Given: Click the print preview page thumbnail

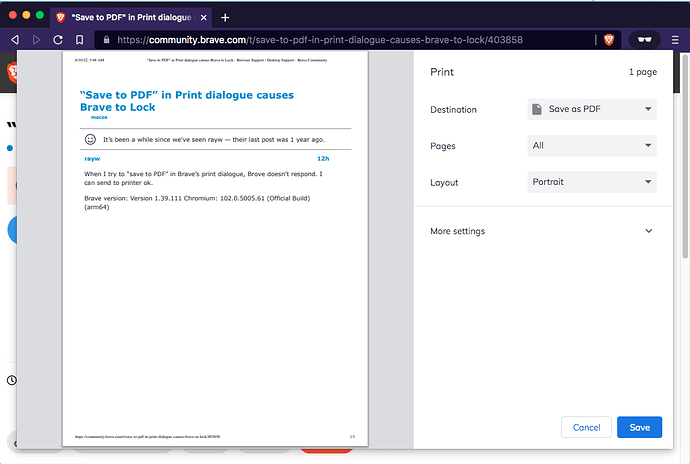Looking at the screenshot, I should [x=215, y=248].
